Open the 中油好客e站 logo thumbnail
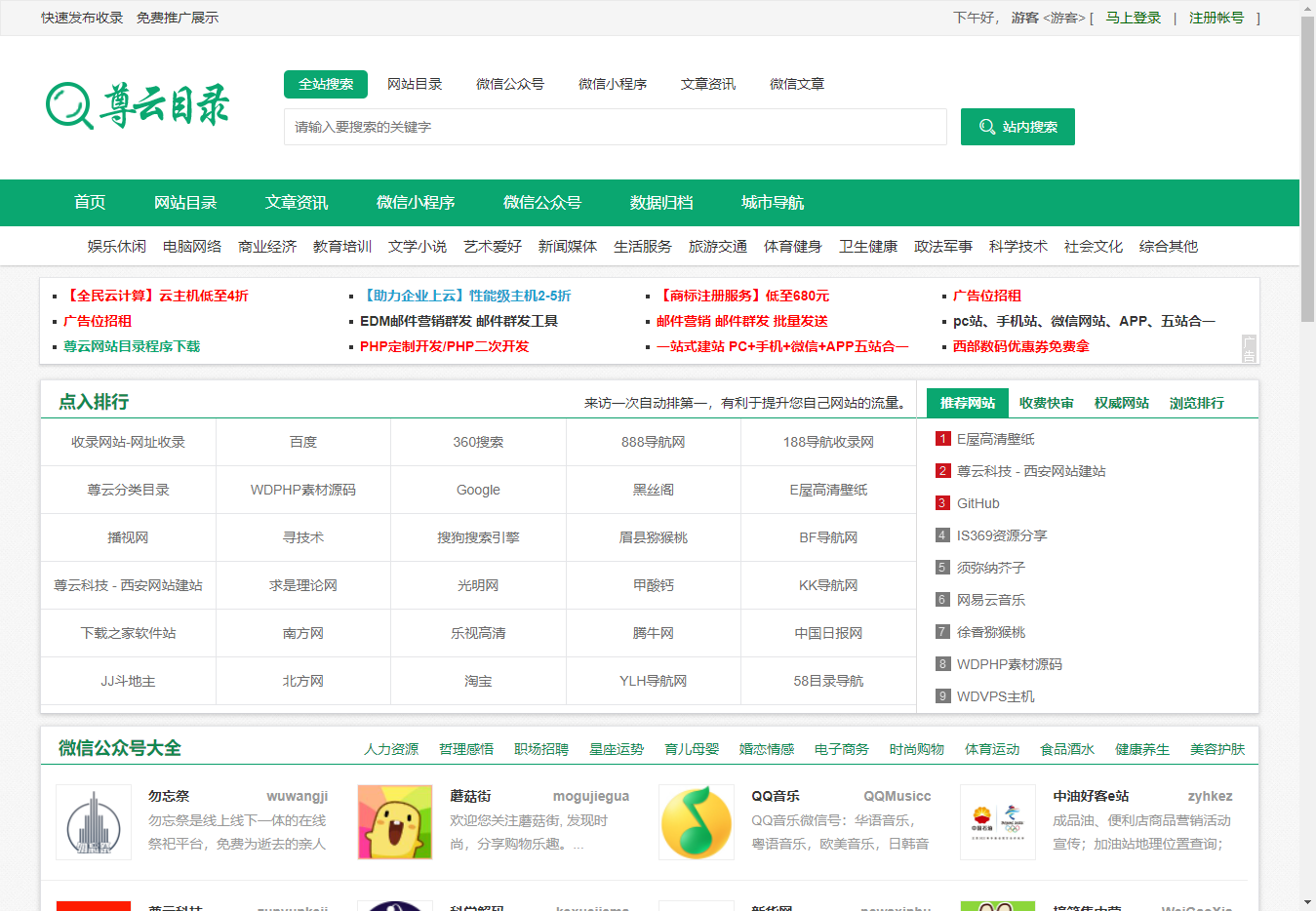The height and width of the screenshot is (911, 1316). (998, 822)
